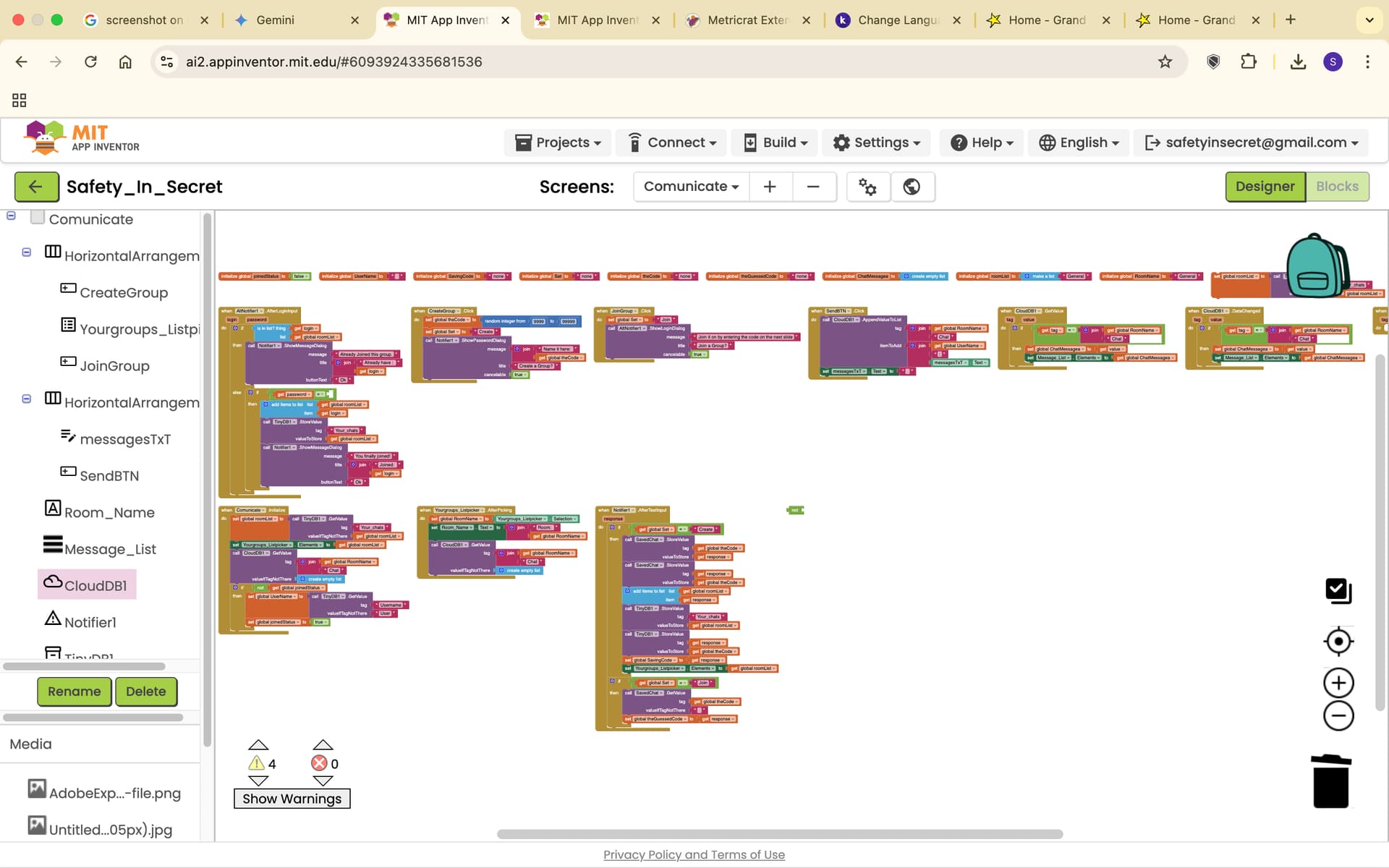This screenshot has height=868, width=1389.
Task: Switch to the Change Language browser tab
Action: click(899, 20)
